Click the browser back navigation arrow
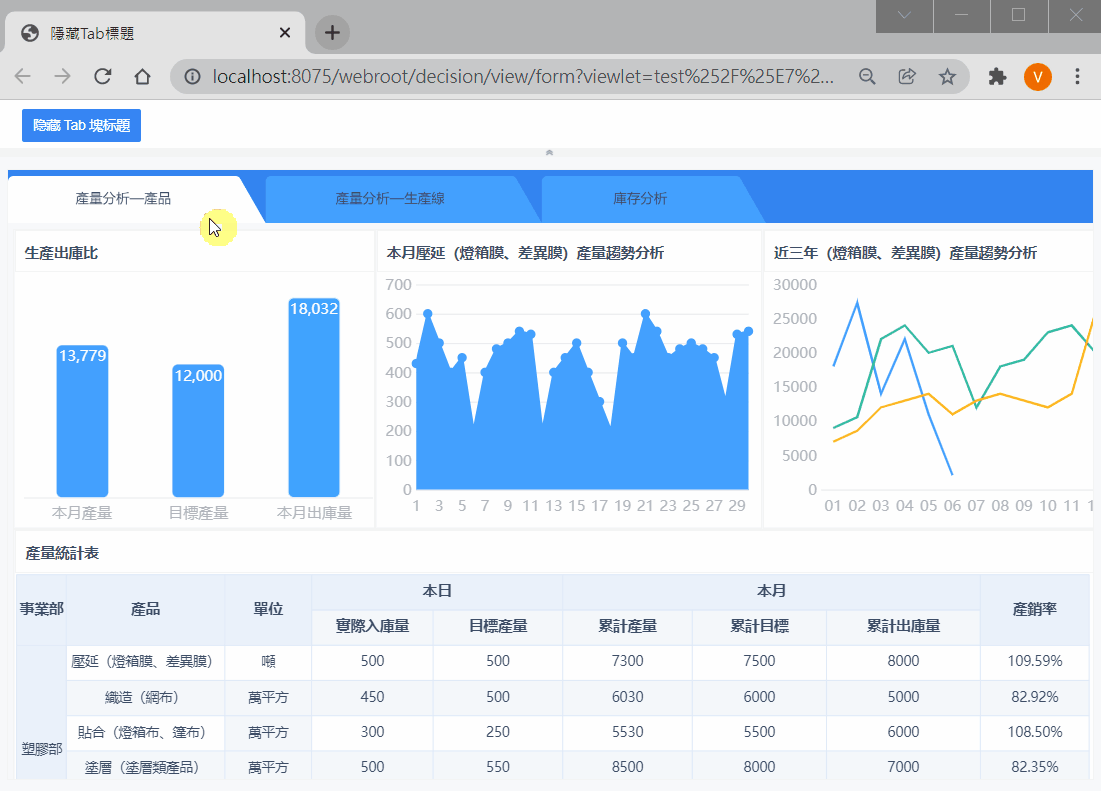1101x791 pixels. coord(22,76)
